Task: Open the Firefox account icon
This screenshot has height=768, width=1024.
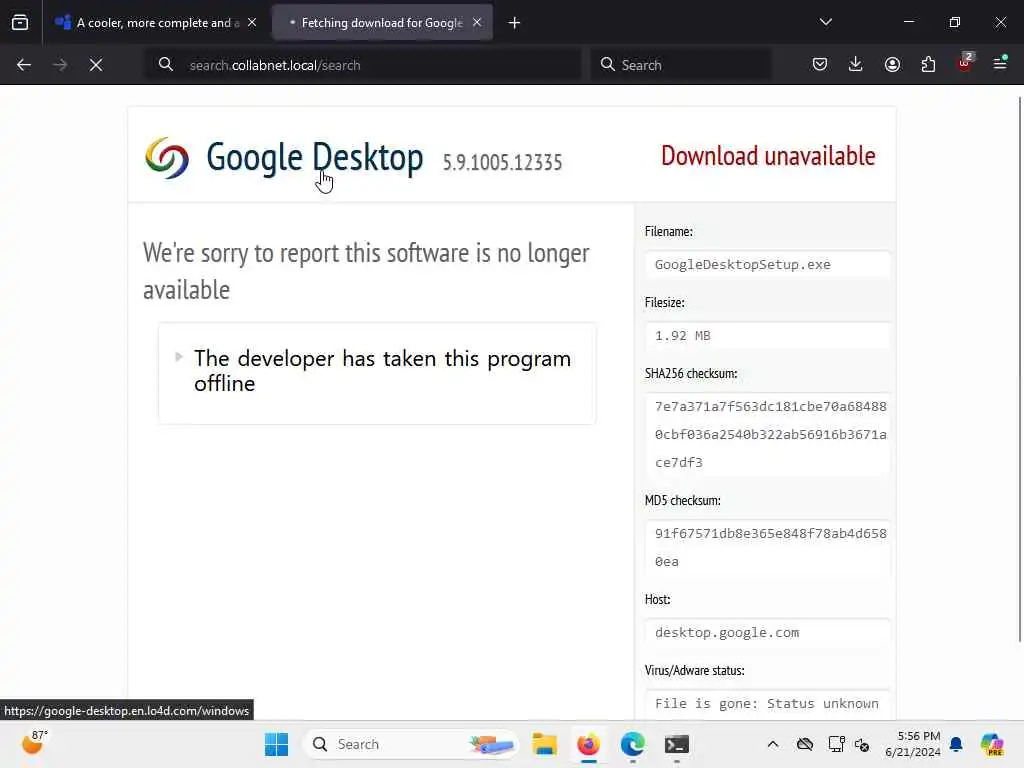Action: click(892, 65)
